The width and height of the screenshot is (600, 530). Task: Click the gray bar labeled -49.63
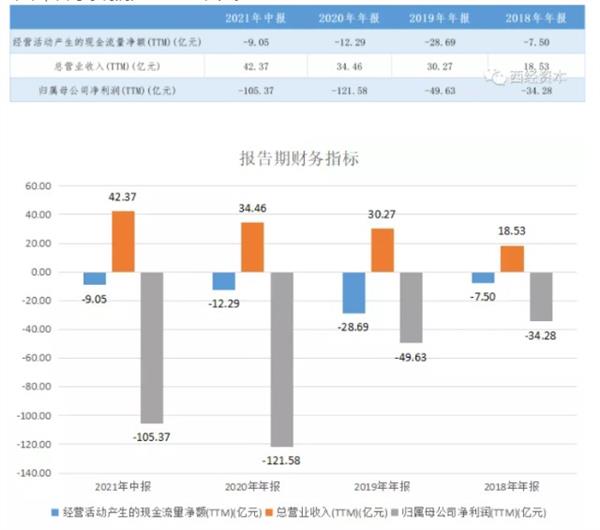click(411, 307)
